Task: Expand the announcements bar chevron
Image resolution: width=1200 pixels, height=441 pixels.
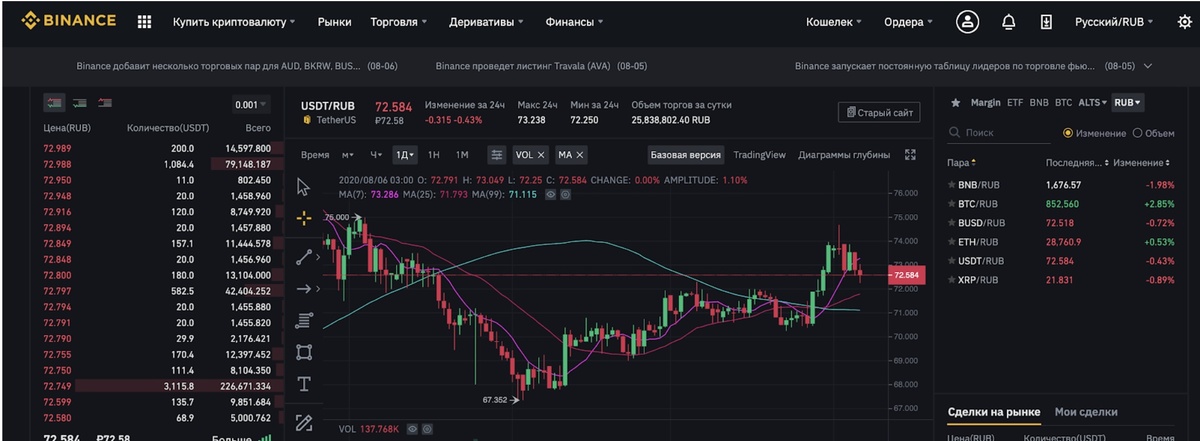Action: (1147, 66)
